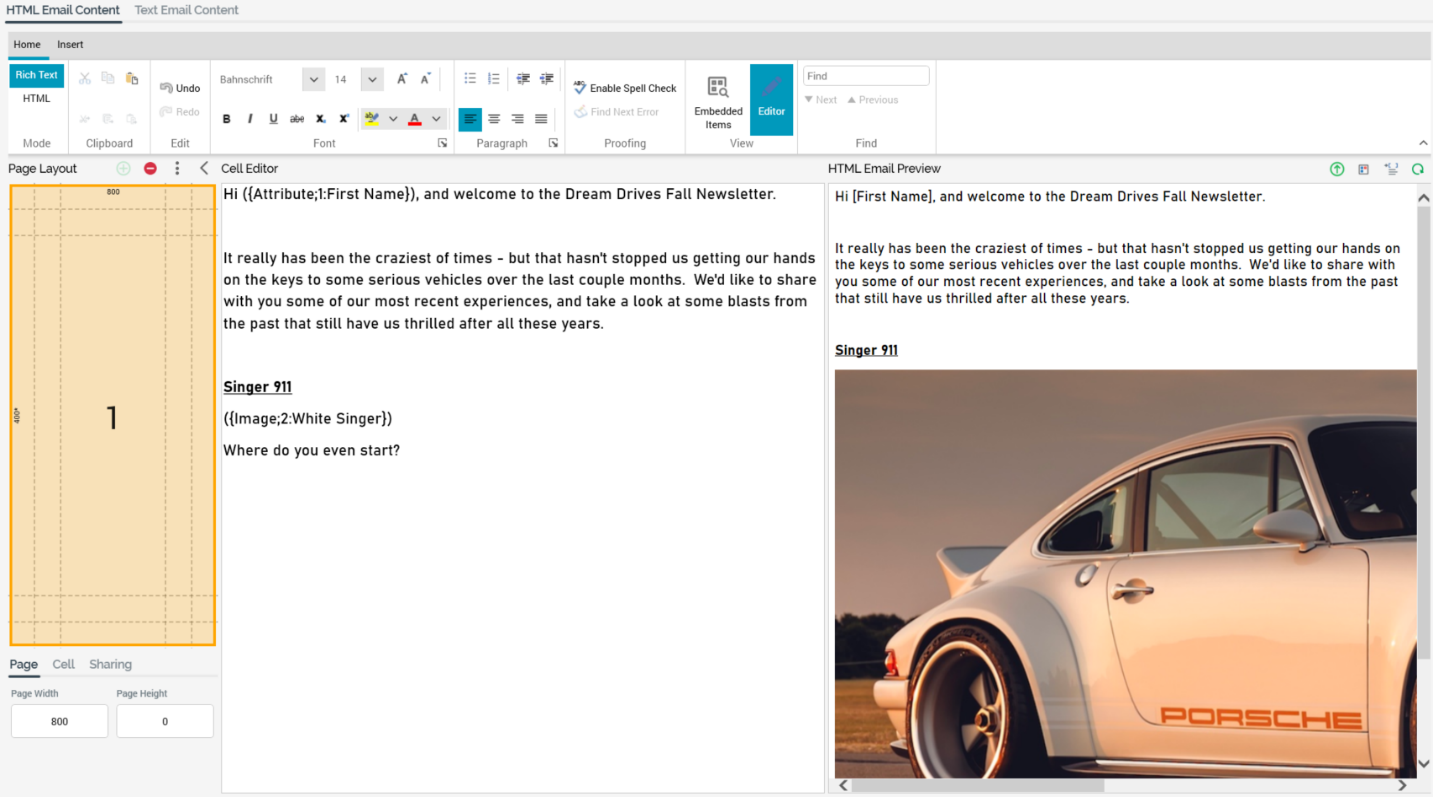Image resolution: width=1433 pixels, height=797 pixels.
Task: Click Enable Spell Check
Action: tap(625, 88)
